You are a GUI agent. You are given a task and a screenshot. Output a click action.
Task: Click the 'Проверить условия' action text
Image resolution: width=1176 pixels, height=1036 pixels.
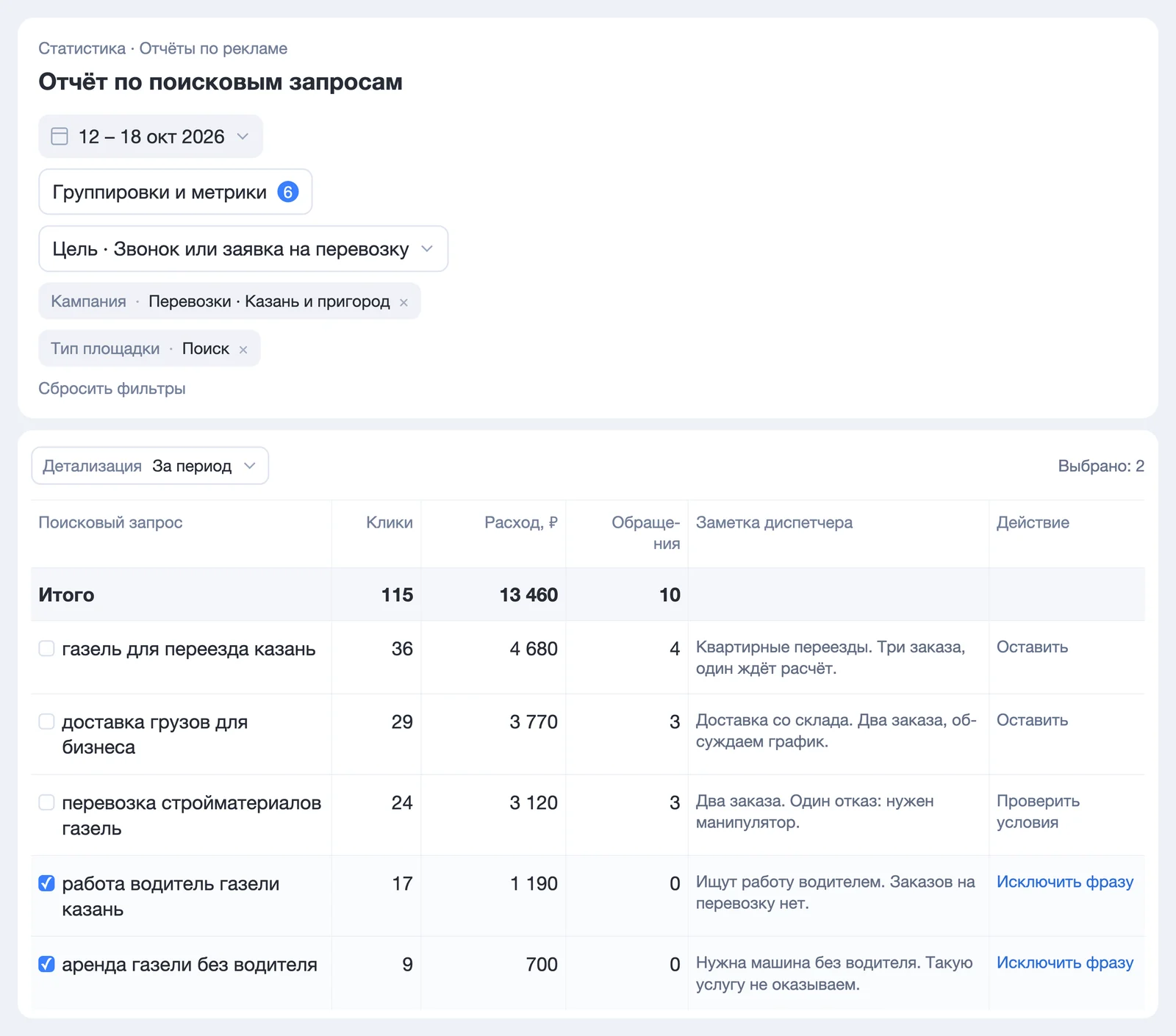pos(1038,812)
